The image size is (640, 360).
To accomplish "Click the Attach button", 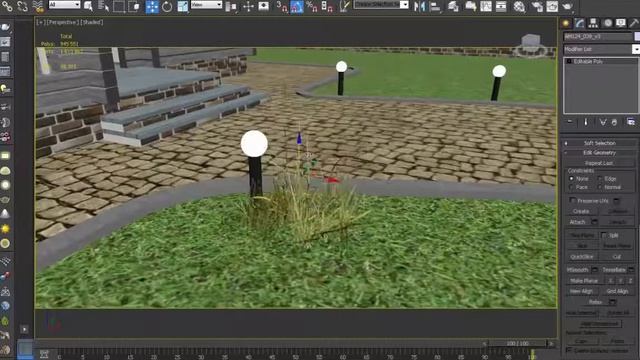I will (578, 222).
